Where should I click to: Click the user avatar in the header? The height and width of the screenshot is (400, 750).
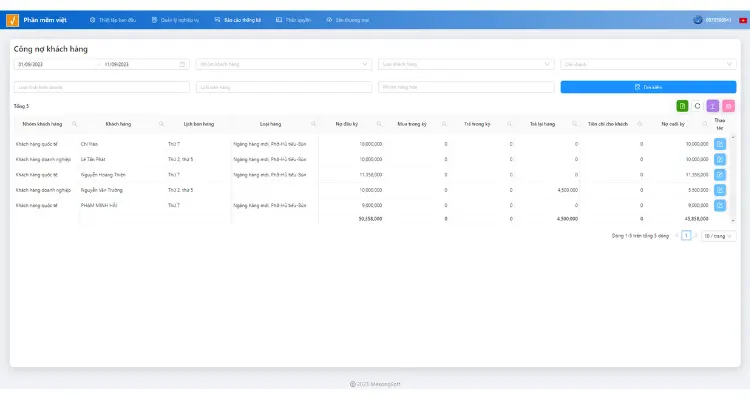[x=697, y=20]
